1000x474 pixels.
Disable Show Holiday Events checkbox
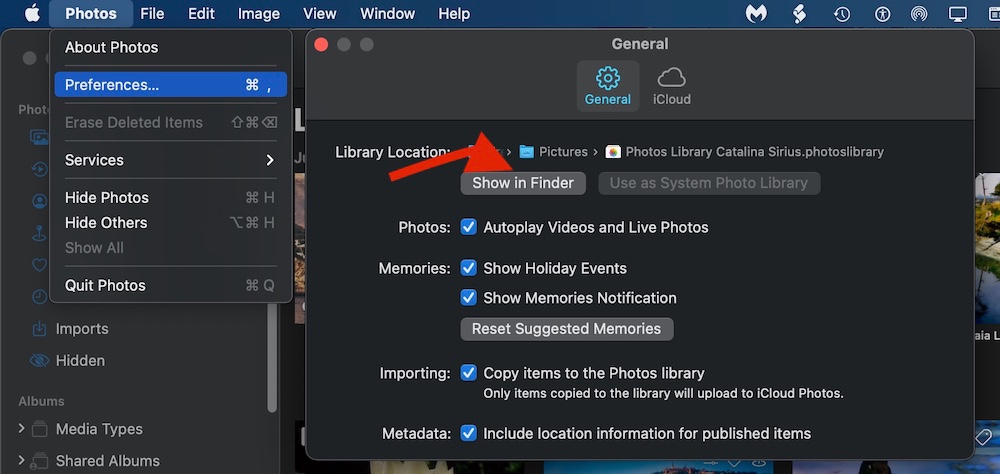tap(469, 268)
